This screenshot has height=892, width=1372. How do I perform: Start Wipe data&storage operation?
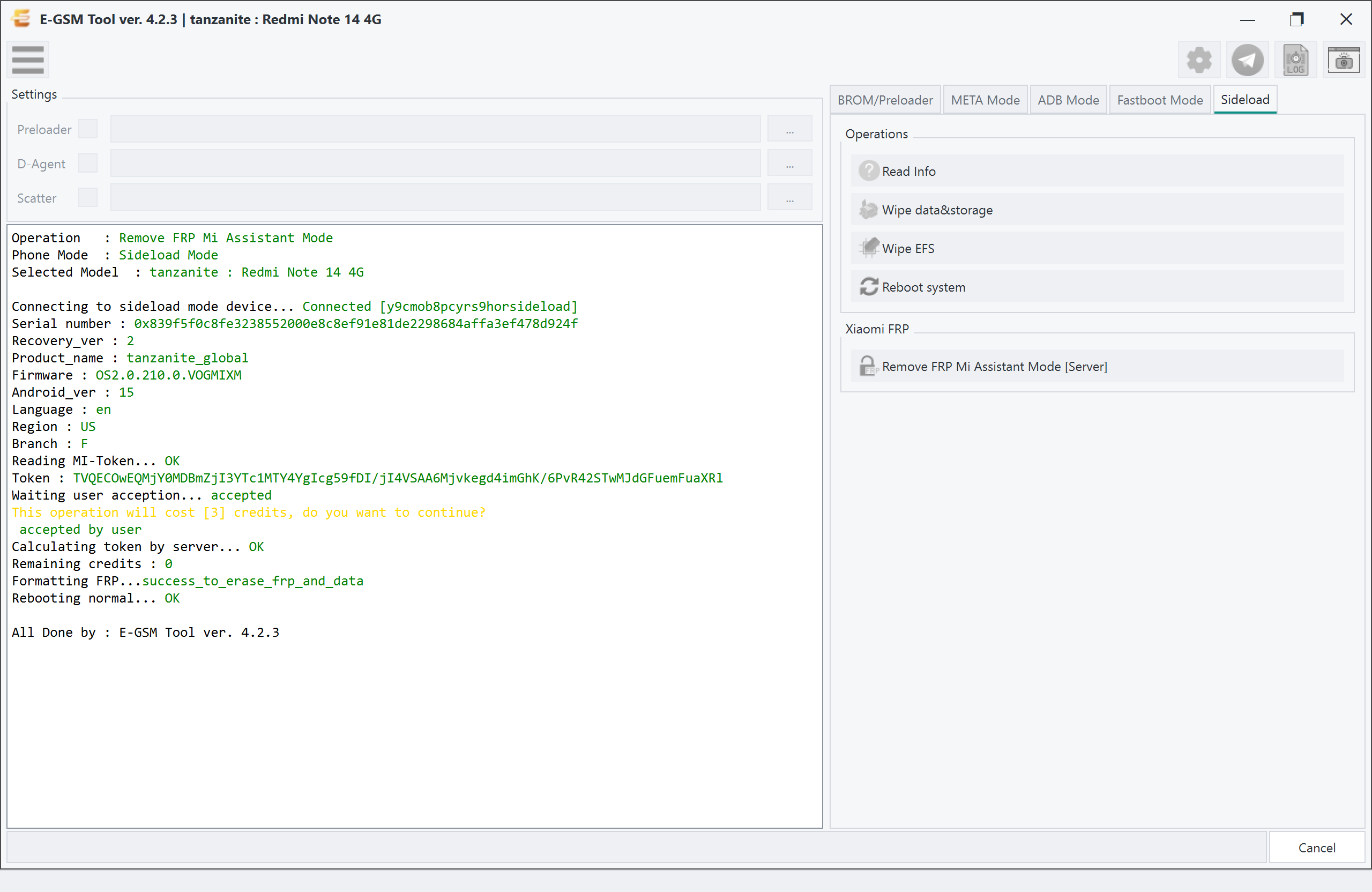(x=1097, y=209)
